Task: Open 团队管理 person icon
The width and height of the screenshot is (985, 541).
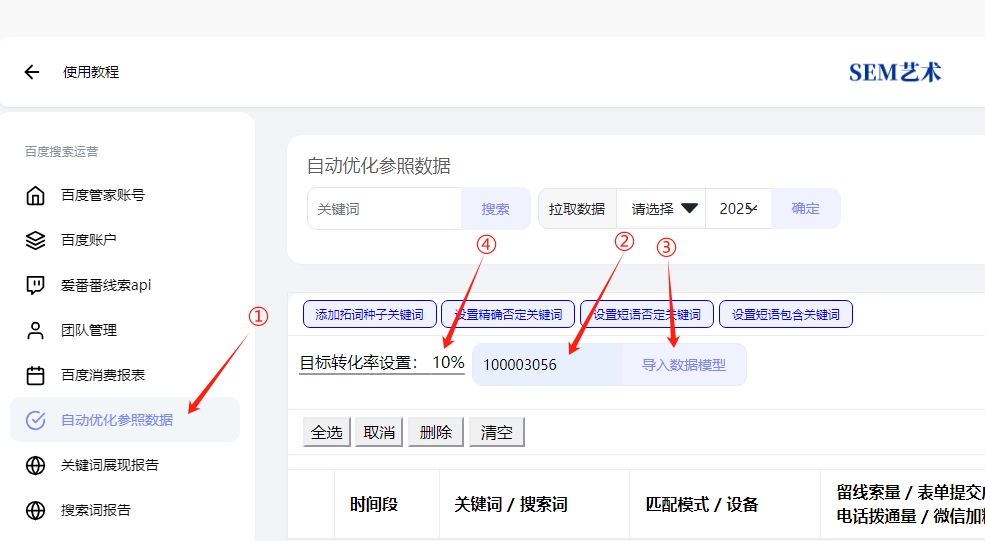Action: coord(36,330)
